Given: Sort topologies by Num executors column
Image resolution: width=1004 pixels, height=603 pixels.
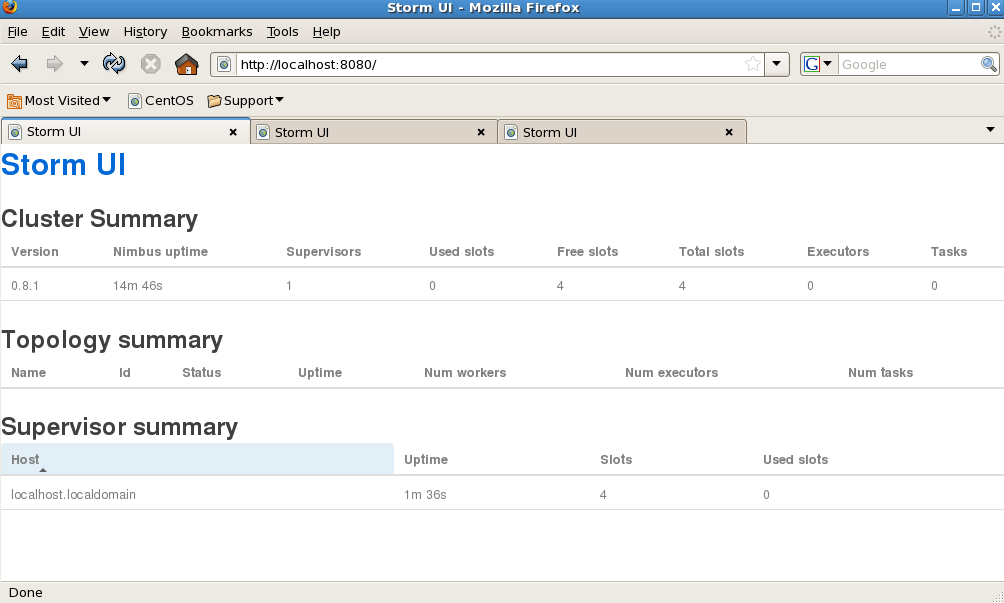Looking at the screenshot, I should (671, 372).
